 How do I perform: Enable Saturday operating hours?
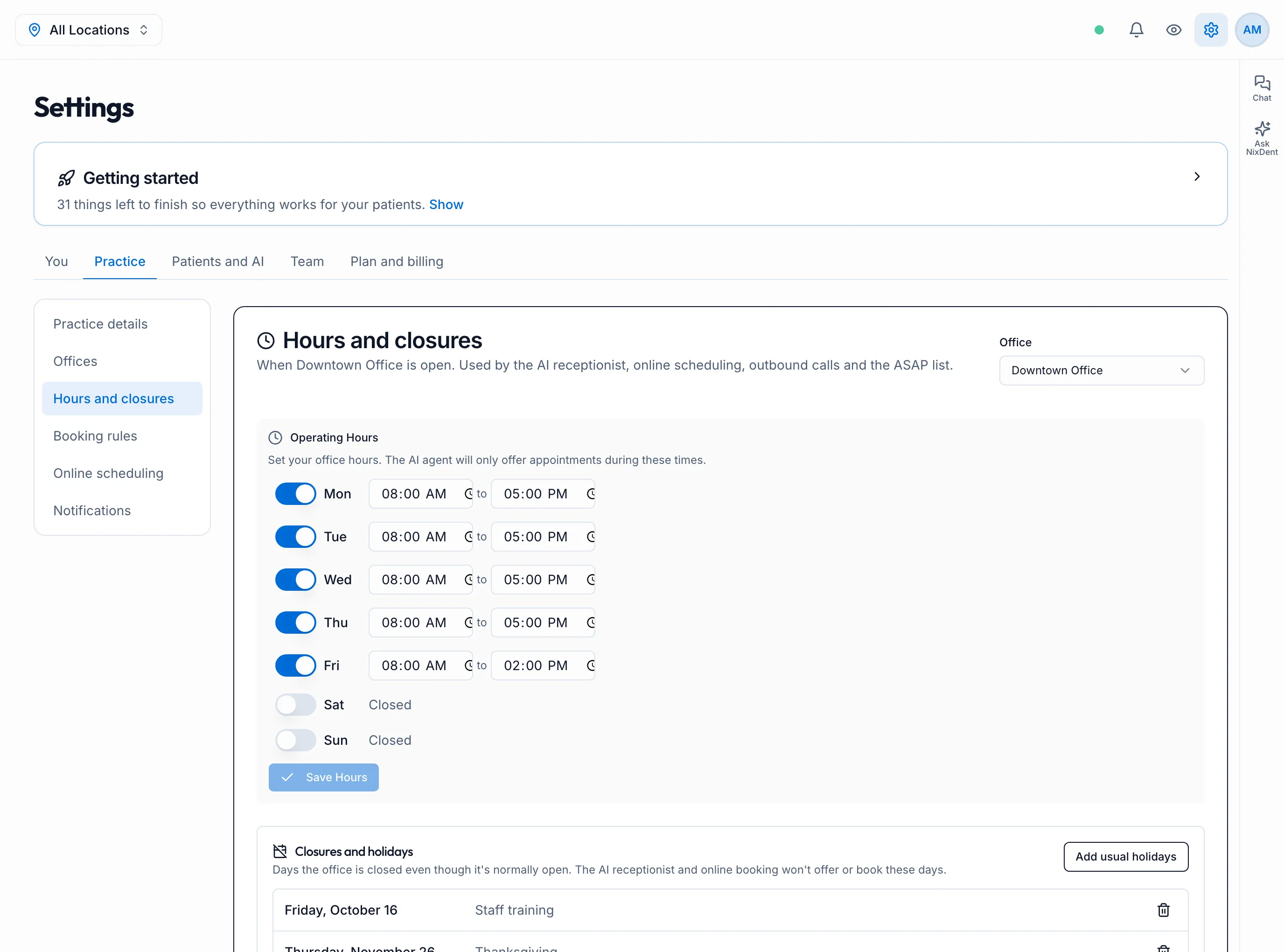[295, 705]
